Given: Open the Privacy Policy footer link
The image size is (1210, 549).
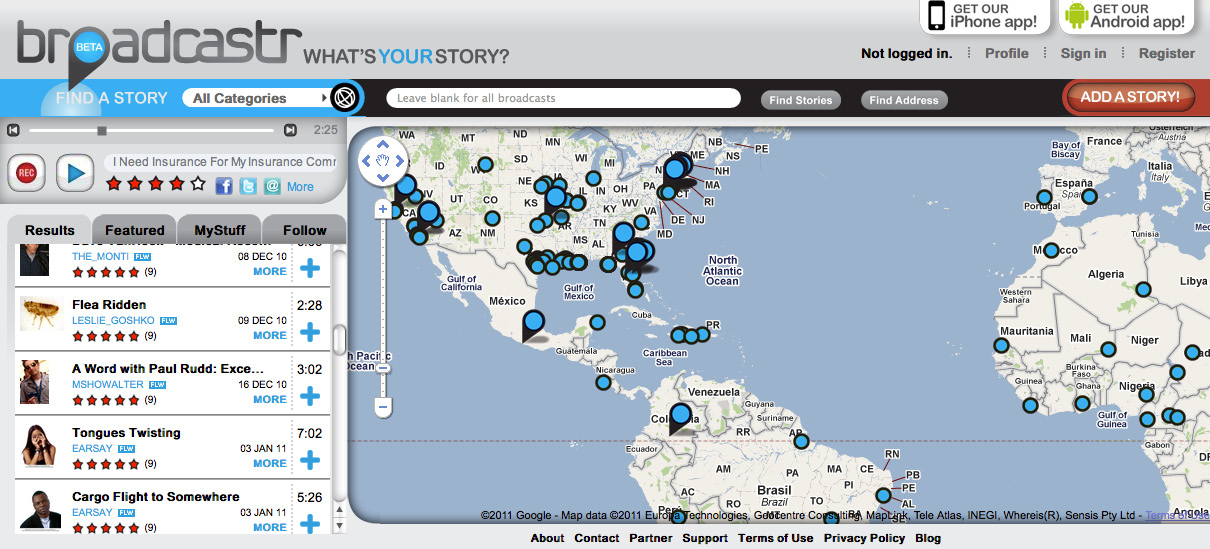Looking at the screenshot, I should point(864,538).
